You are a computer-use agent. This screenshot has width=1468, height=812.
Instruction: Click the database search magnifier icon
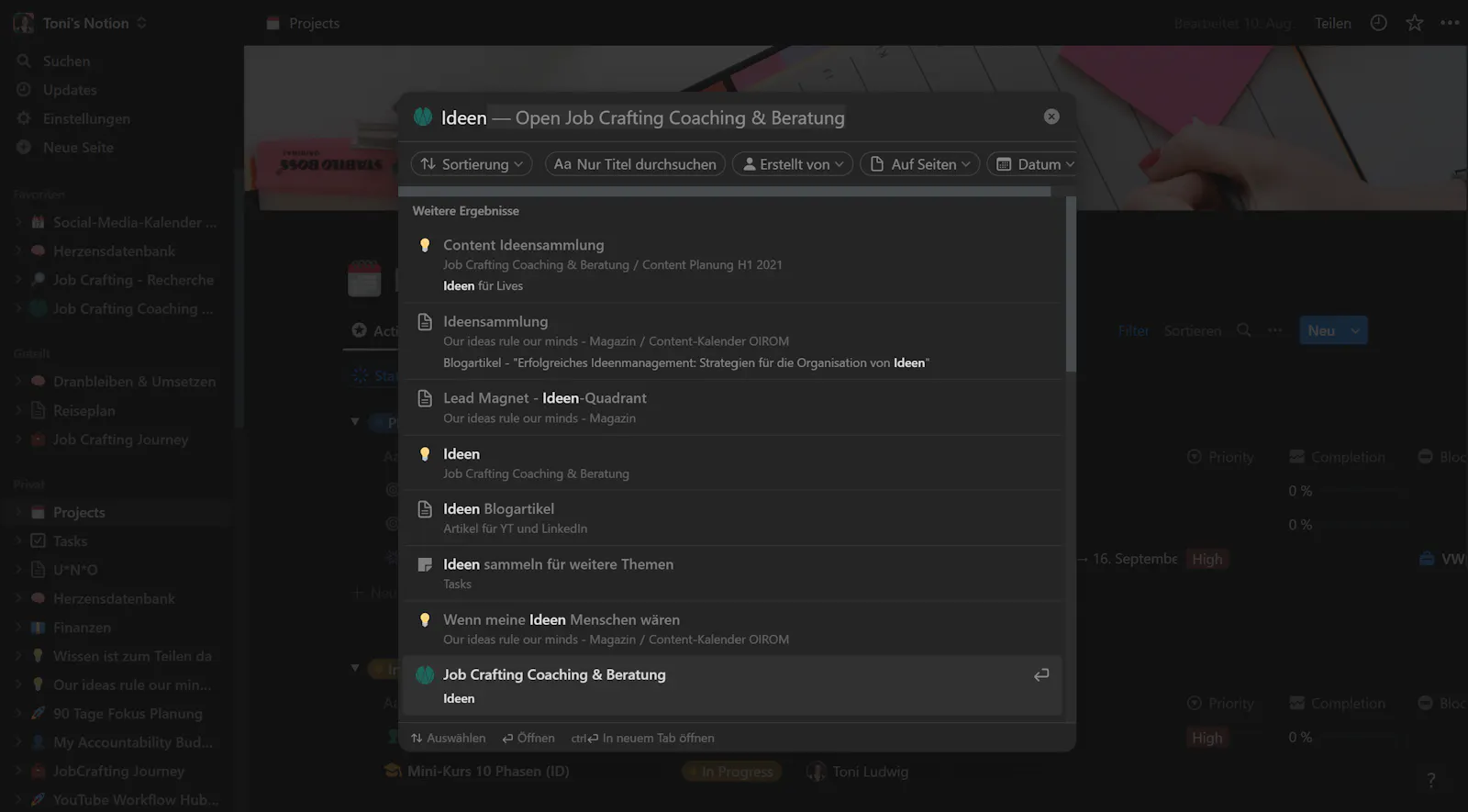tap(1244, 330)
